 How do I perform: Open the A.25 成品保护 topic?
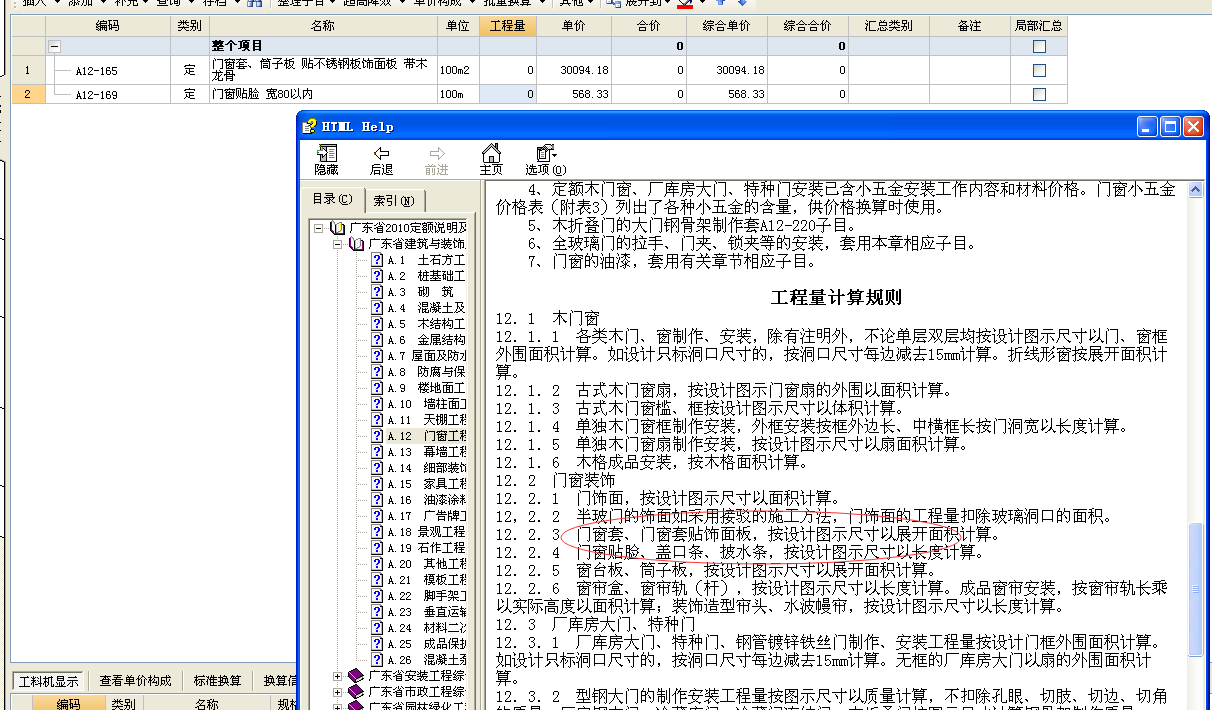[425, 644]
